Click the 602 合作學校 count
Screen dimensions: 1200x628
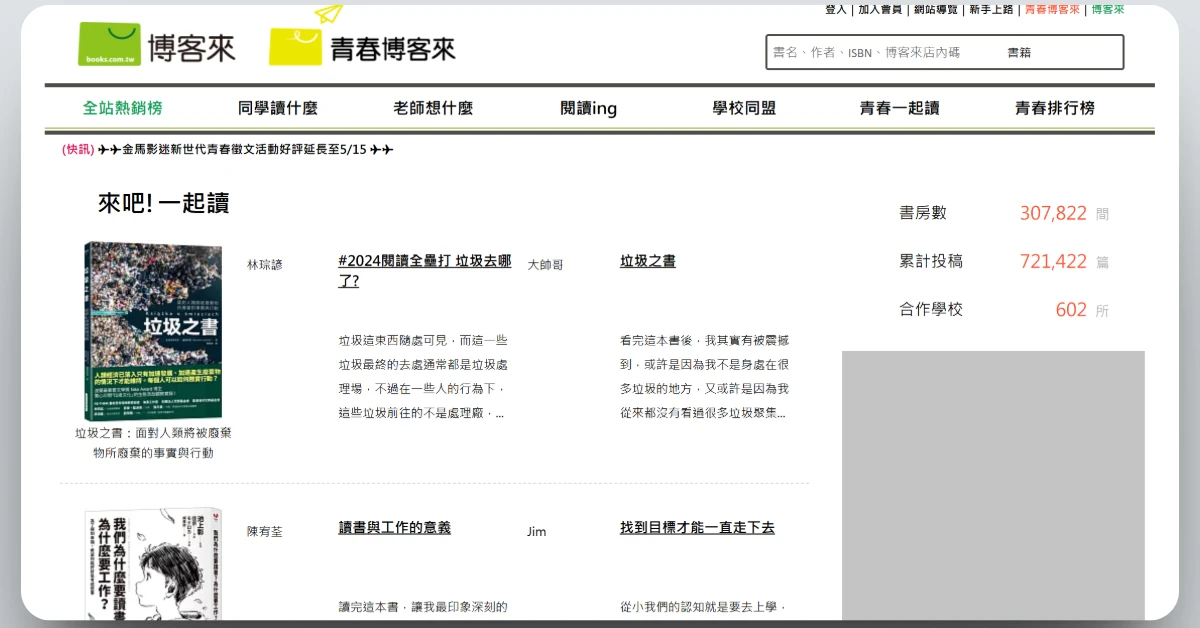pyautogui.click(x=1071, y=309)
